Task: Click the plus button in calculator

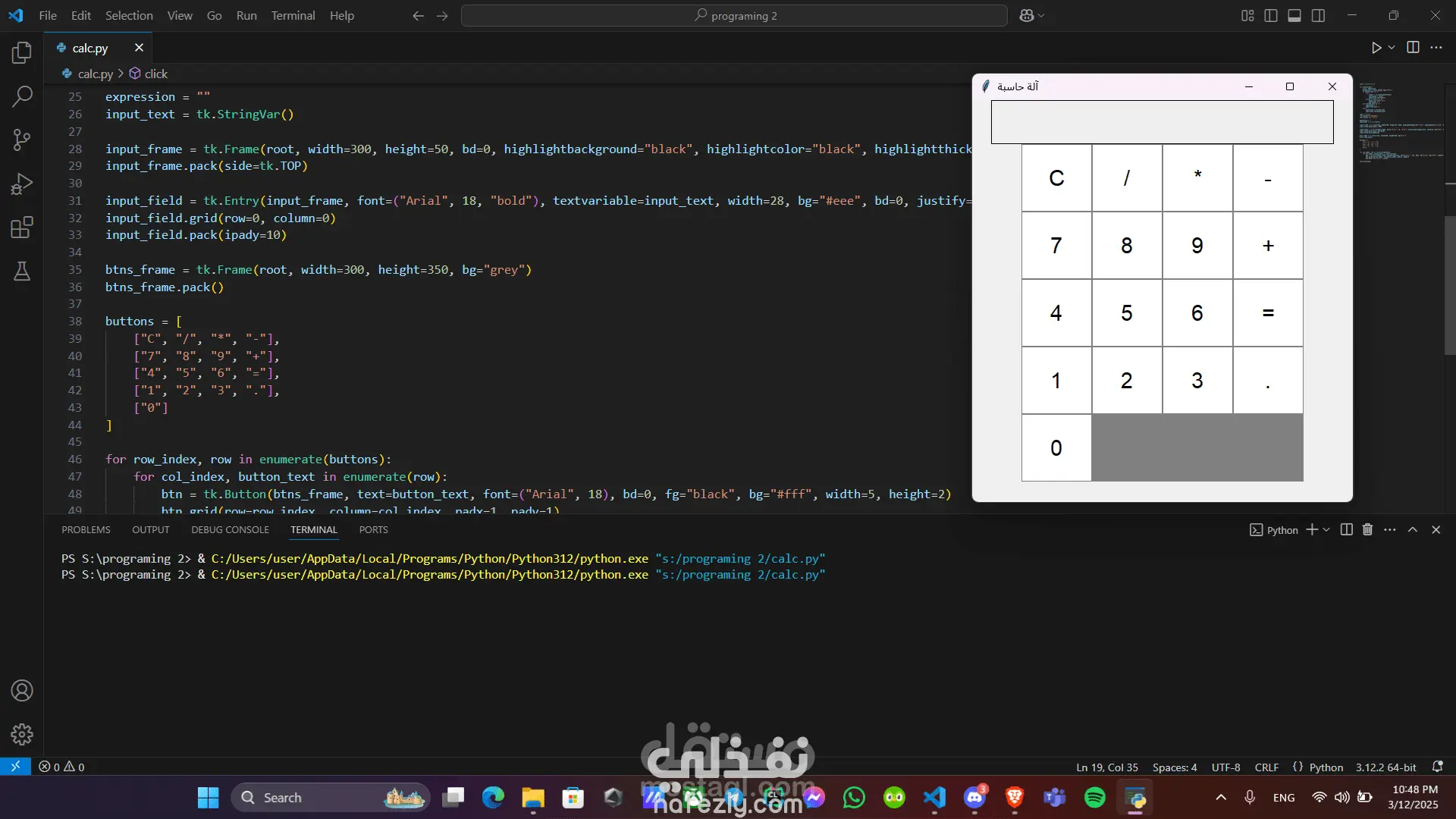Action: 1268,246
